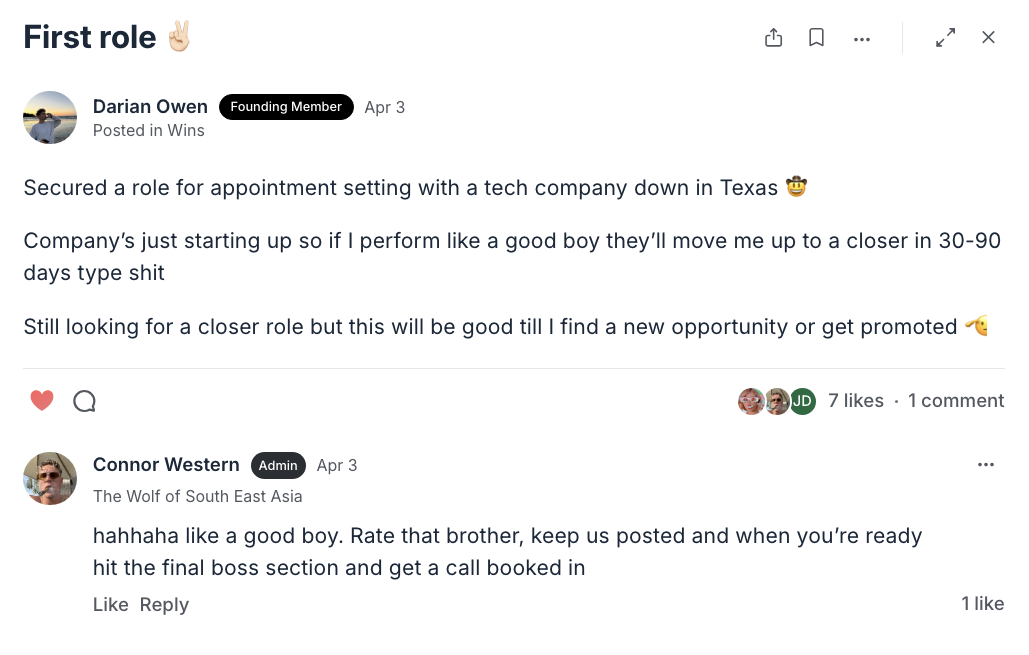This screenshot has width=1029, height=655.
Task: Toggle the red heart like on post
Action: (x=42, y=400)
